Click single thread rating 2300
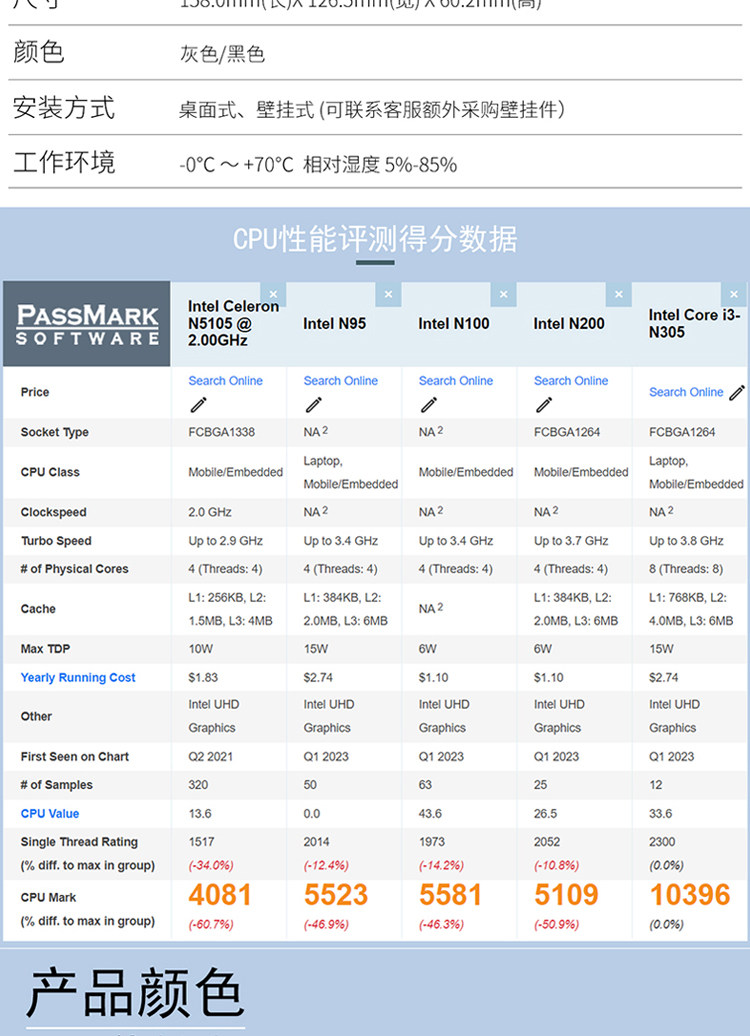The height and width of the screenshot is (1036, 750). click(x=662, y=842)
